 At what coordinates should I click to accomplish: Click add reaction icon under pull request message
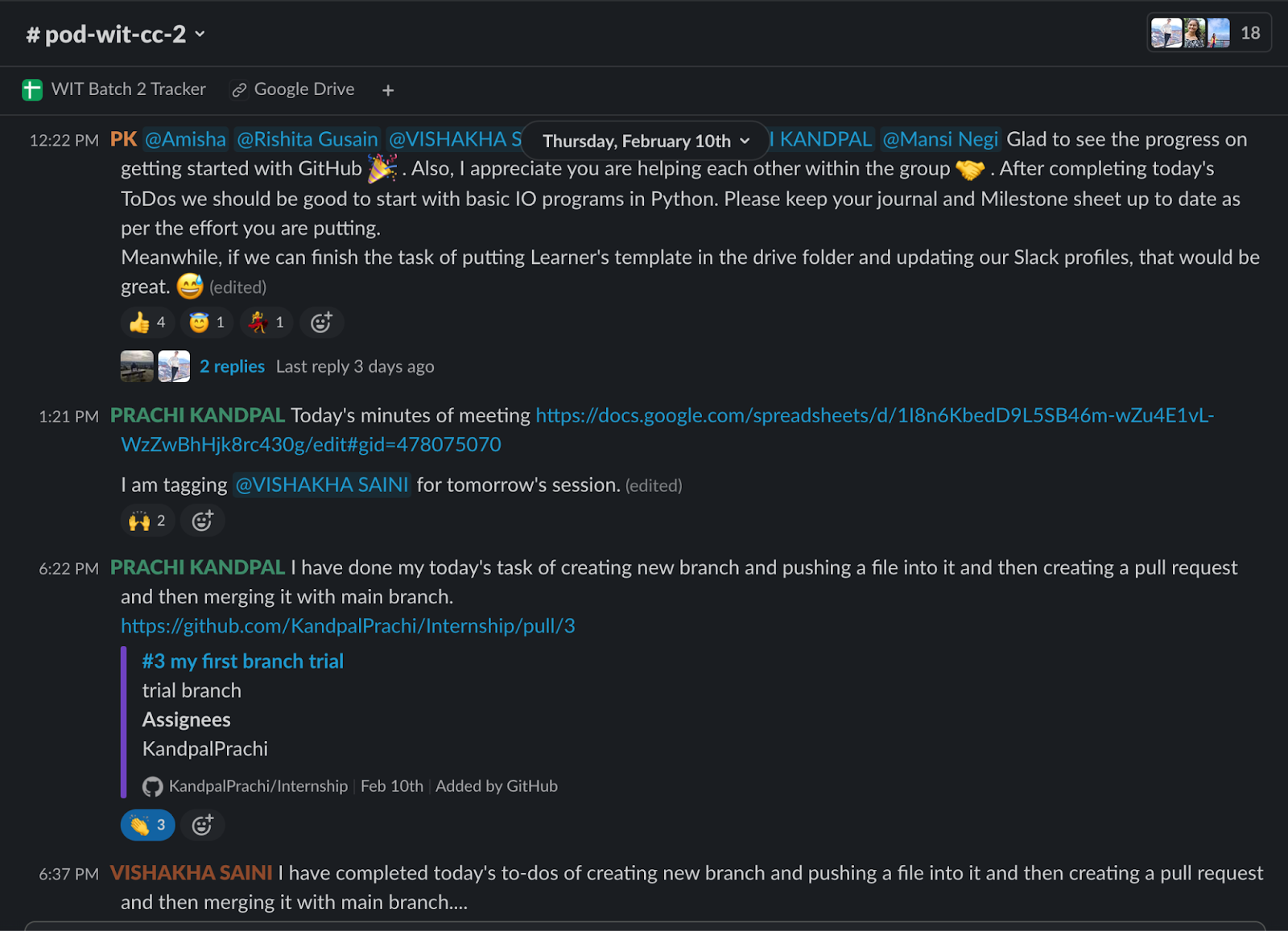pos(202,825)
